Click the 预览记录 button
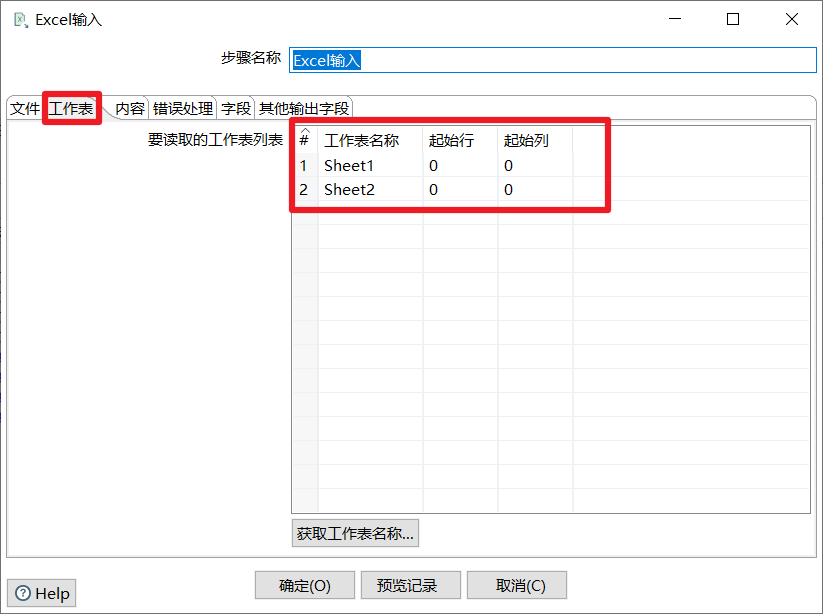This screenshot has width=823, height=614. click(411, 585)
